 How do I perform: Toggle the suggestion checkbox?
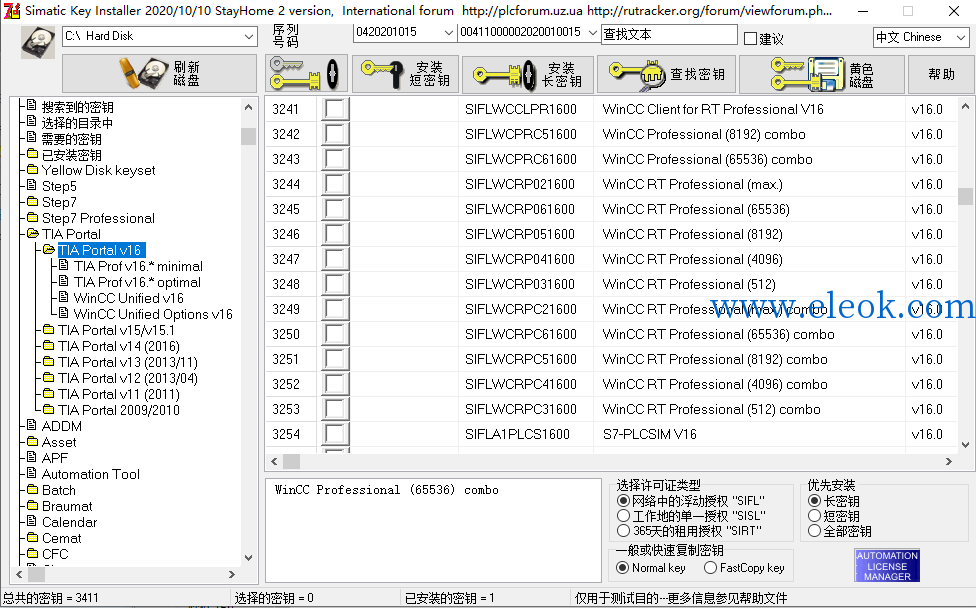751,39
